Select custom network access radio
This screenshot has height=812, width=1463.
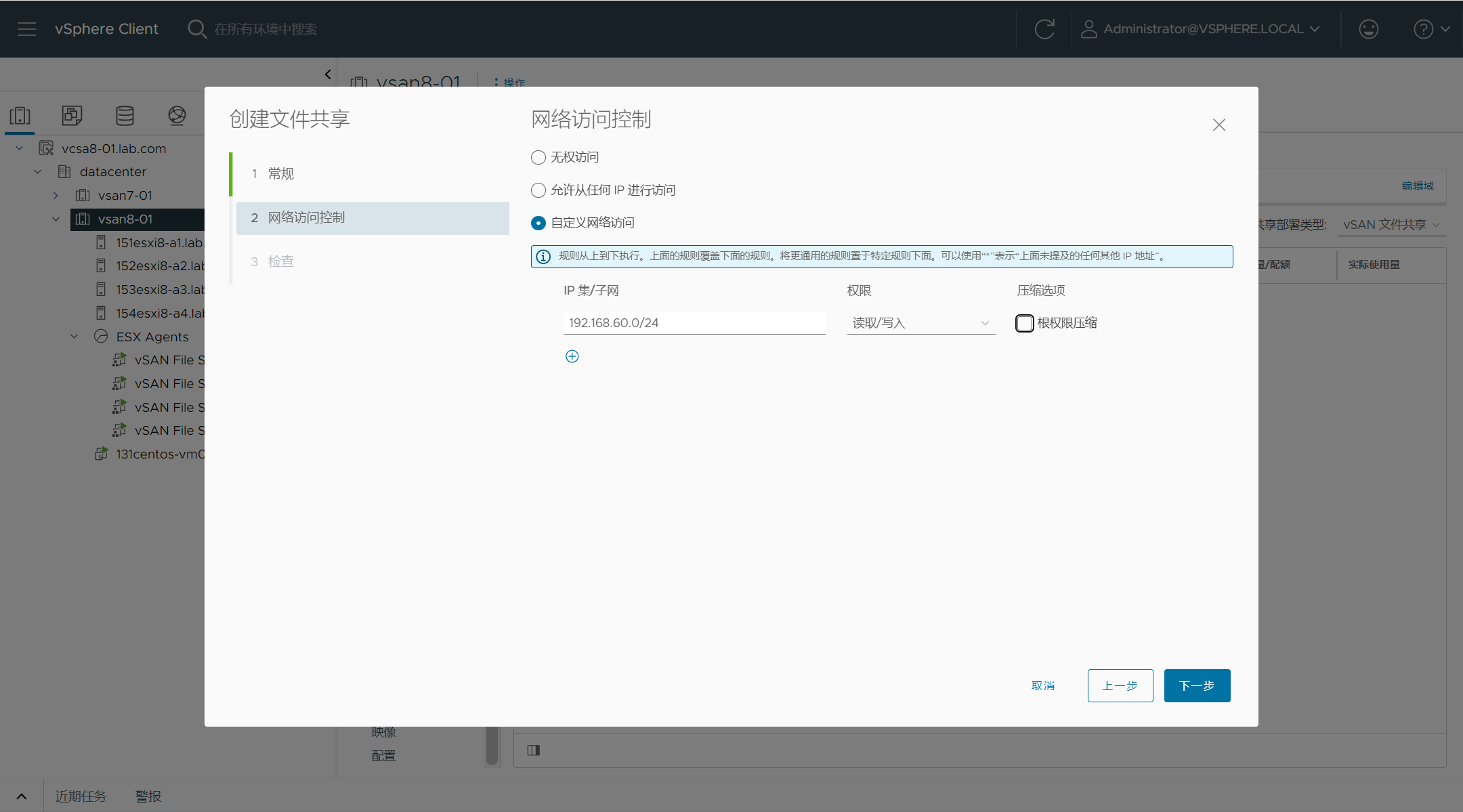click(538, 223)
